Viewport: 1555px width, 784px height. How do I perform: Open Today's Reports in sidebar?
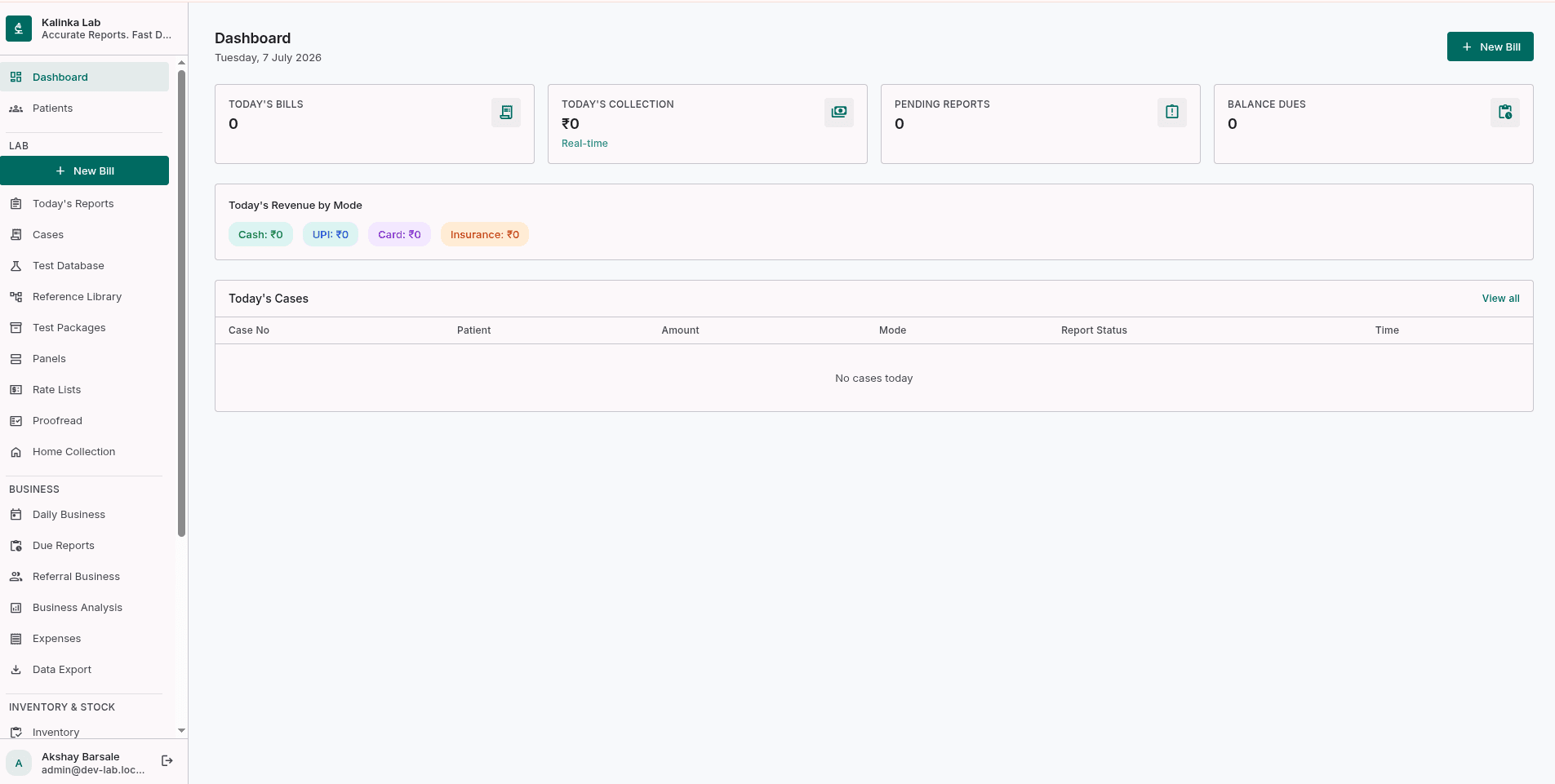pos(84,203)
